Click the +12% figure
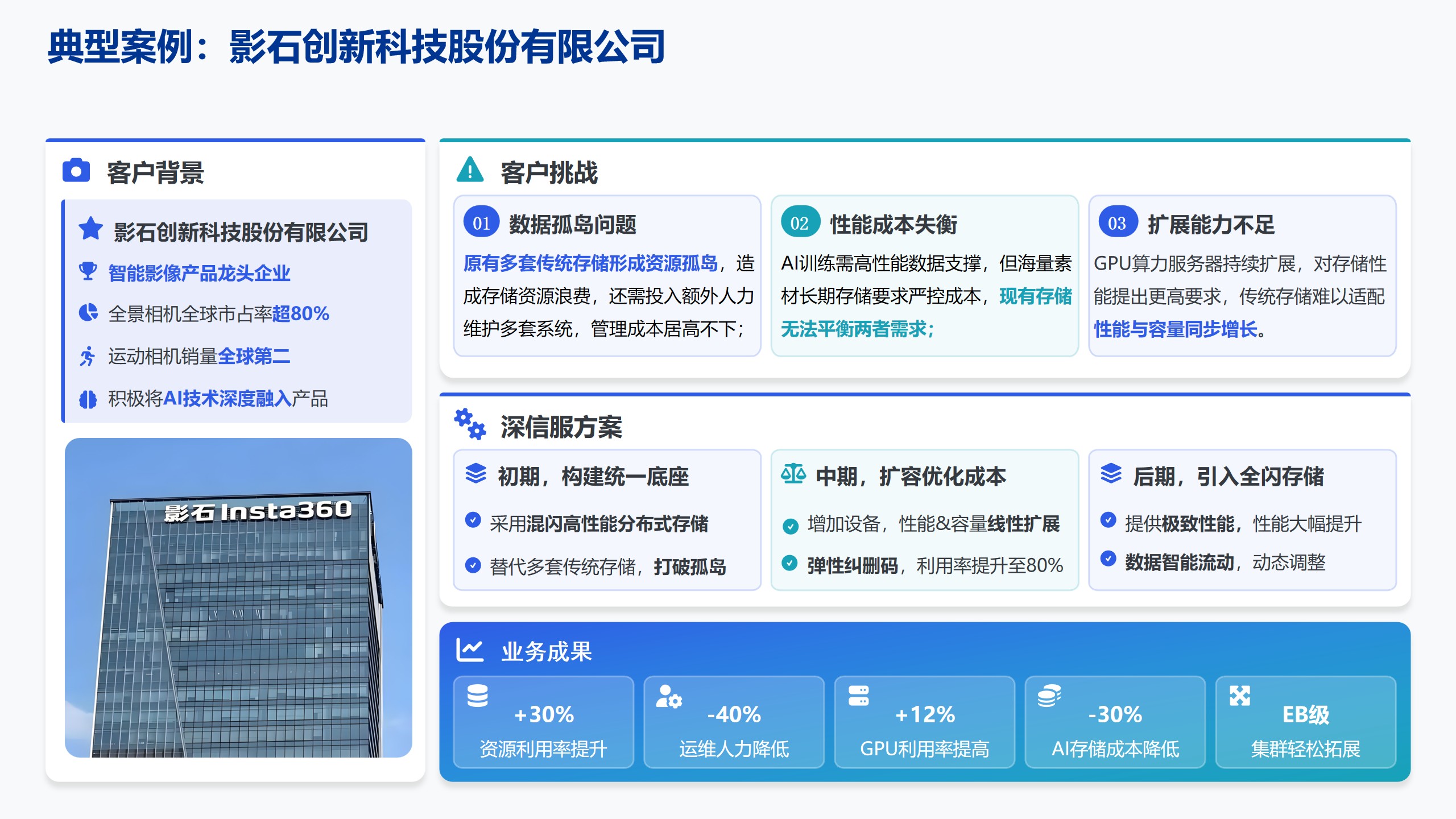This screenshot has width=1456, height=819. [925, 714]
